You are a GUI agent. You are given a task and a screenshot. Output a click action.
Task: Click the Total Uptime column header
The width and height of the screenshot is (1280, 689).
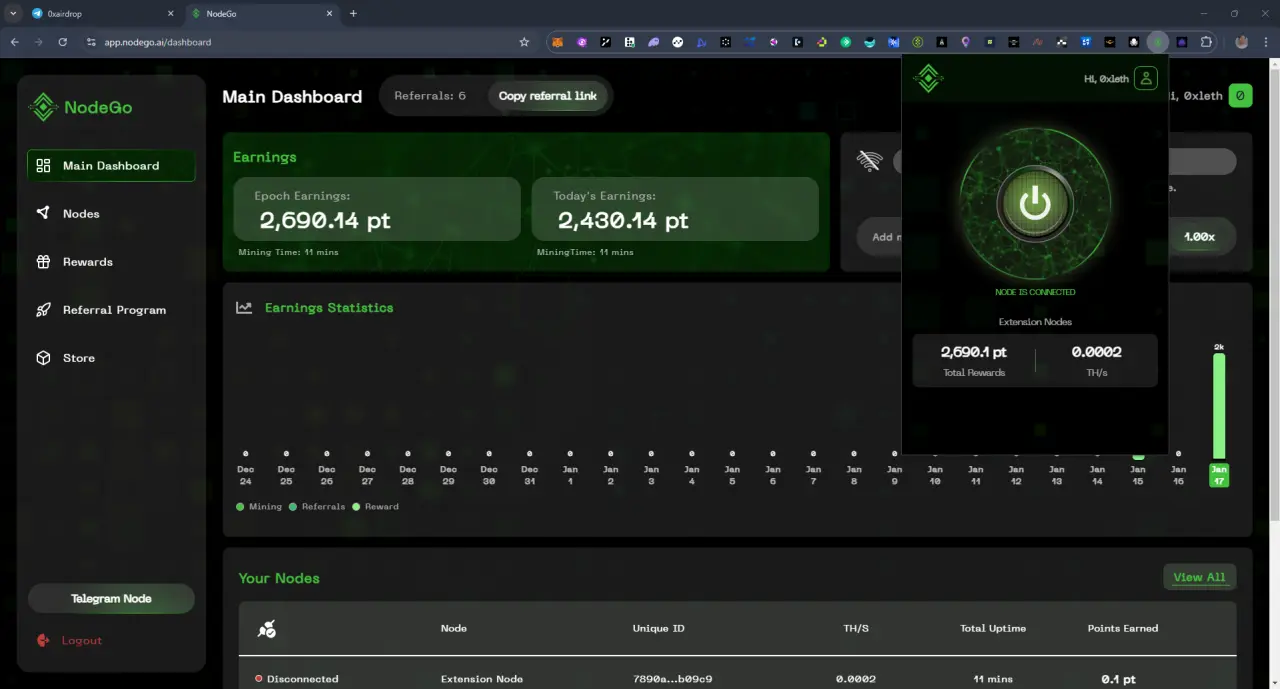(993, 629)
